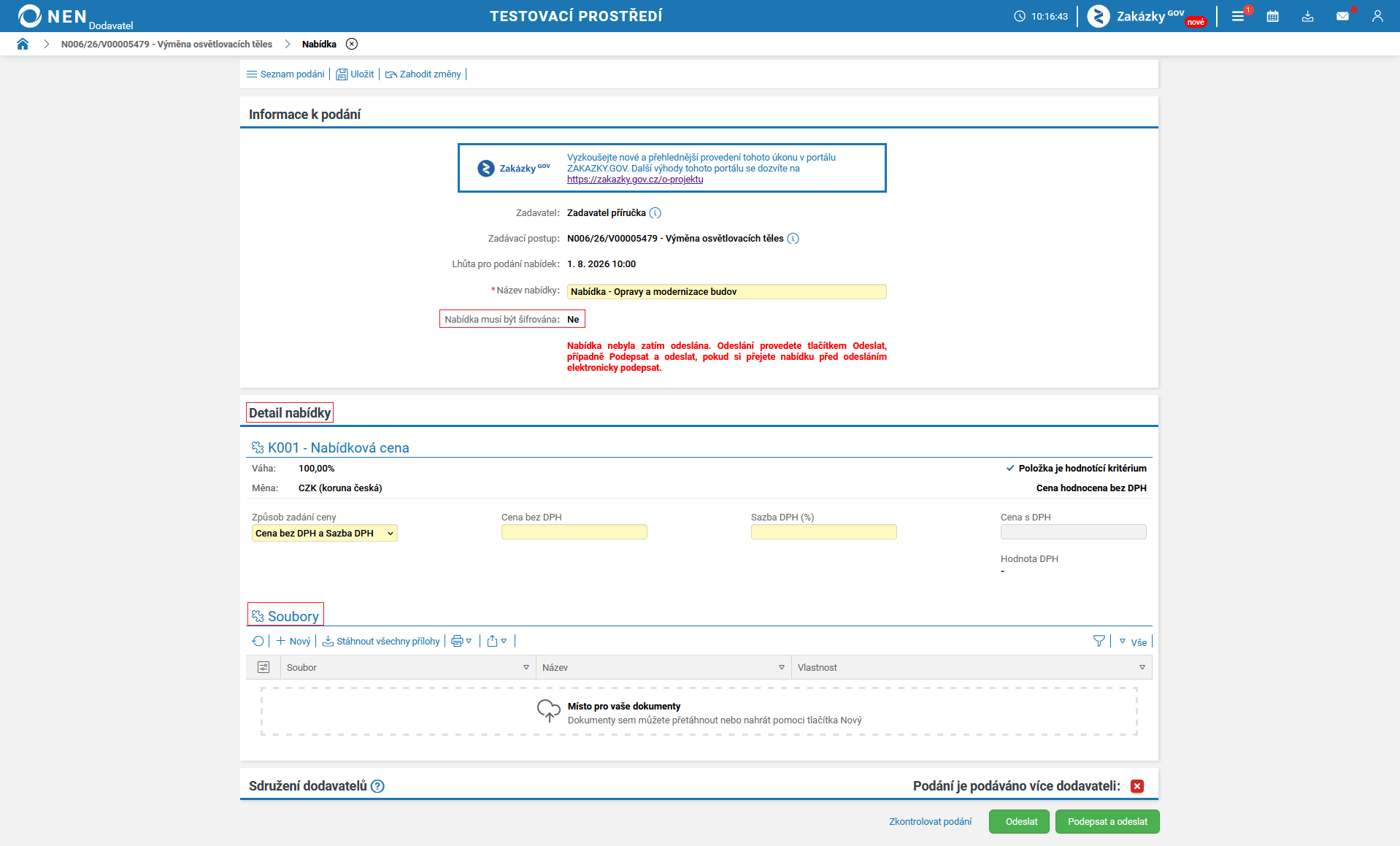Focus the Cena bez DPH field
The height and width of the screenshot is (846, 1400).
tap(574, 532)
